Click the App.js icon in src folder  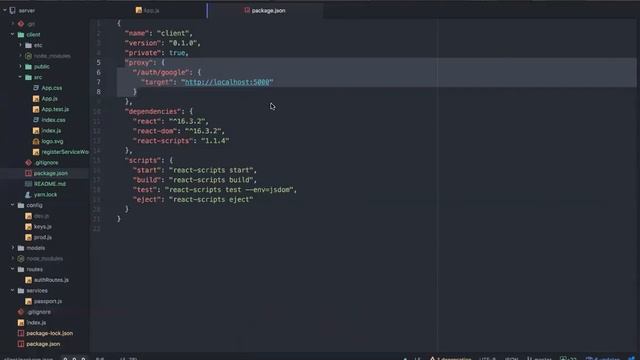pos(36,98)
